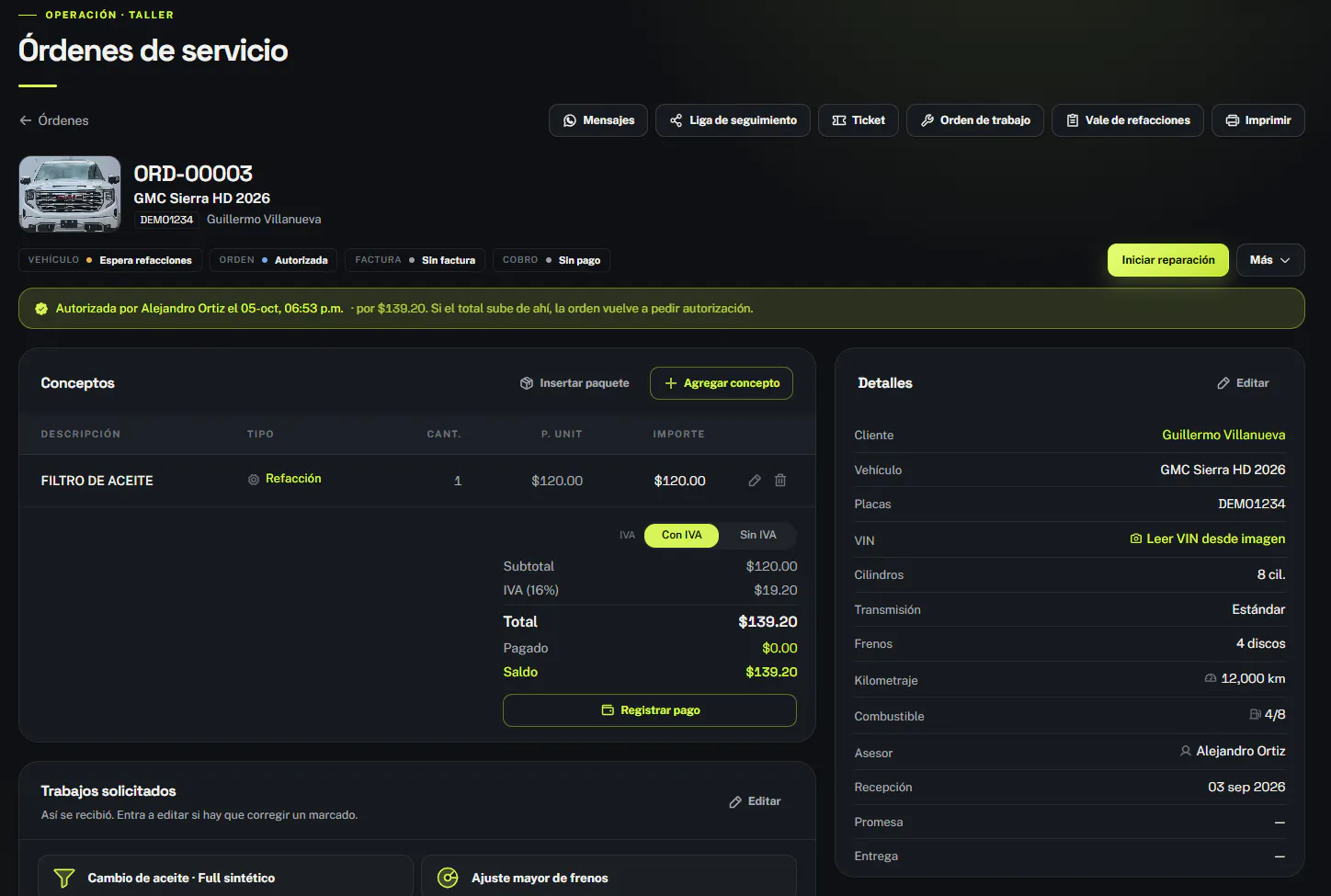Image resolution: width=1331 pixels, height=896 pixels.
Task: Expand the Más dropdown menu
Action: point(1270,260)
